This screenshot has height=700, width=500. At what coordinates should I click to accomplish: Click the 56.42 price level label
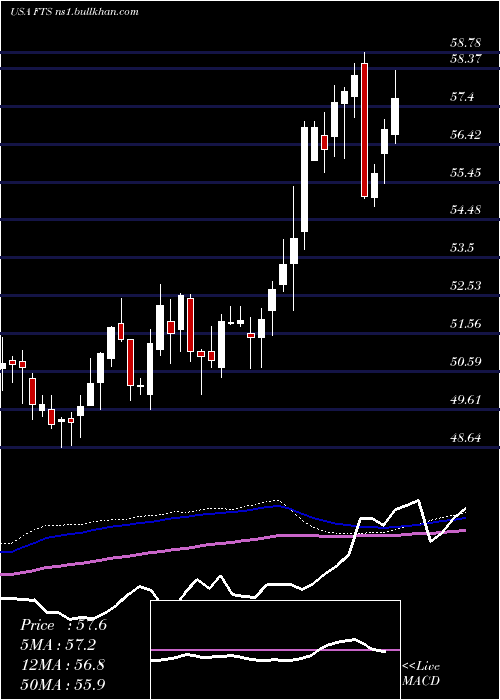[x=466, y=134]
